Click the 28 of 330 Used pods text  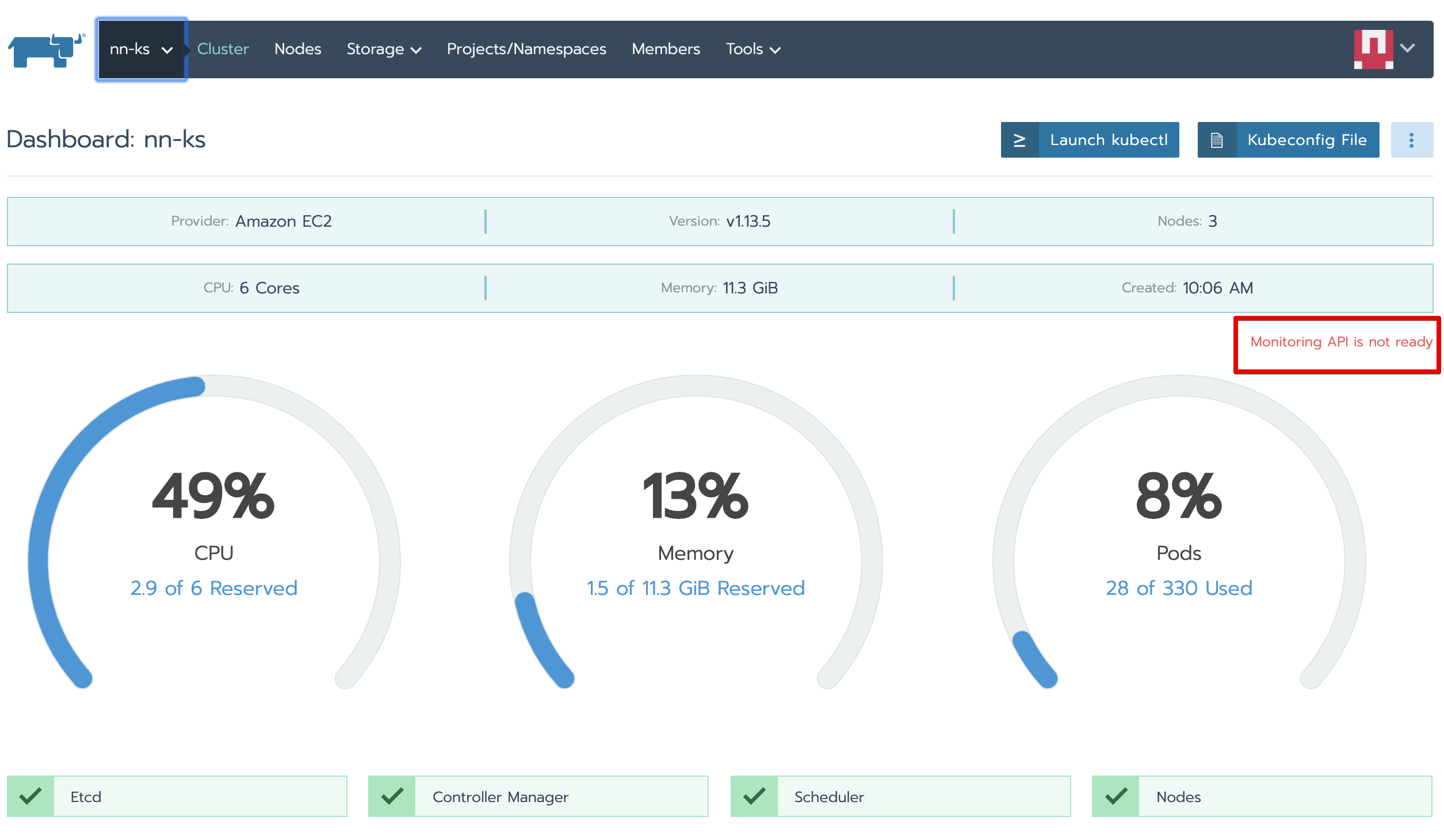coord(1178,588)
